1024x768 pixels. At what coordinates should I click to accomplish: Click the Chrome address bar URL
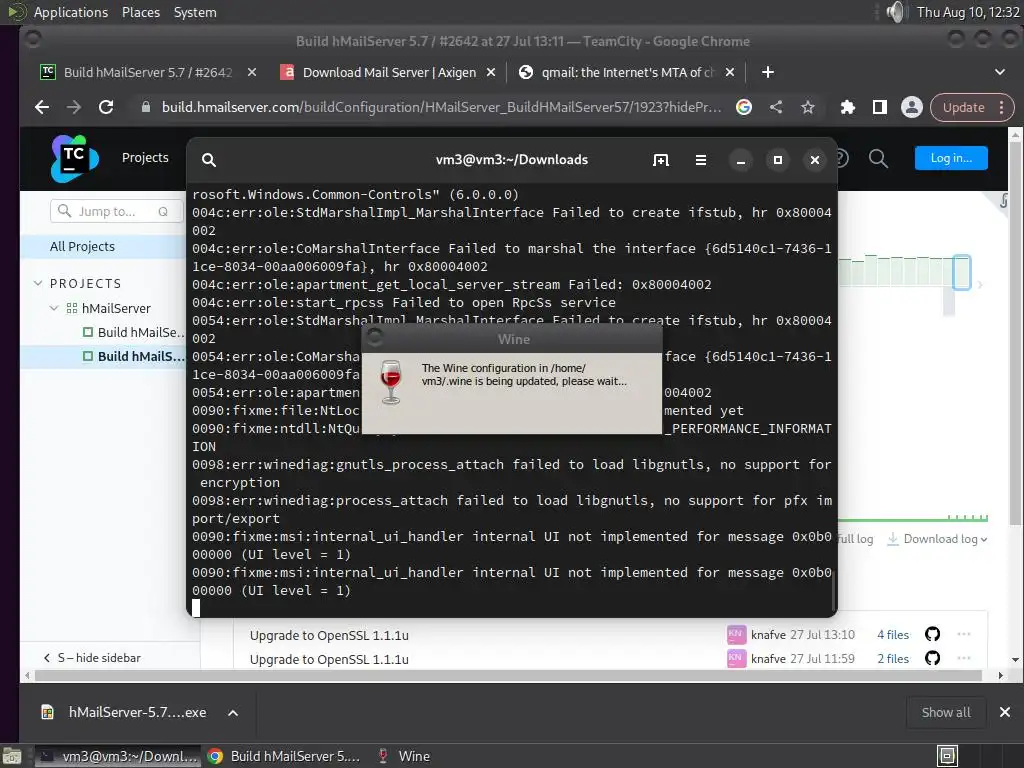click(441, 107)
